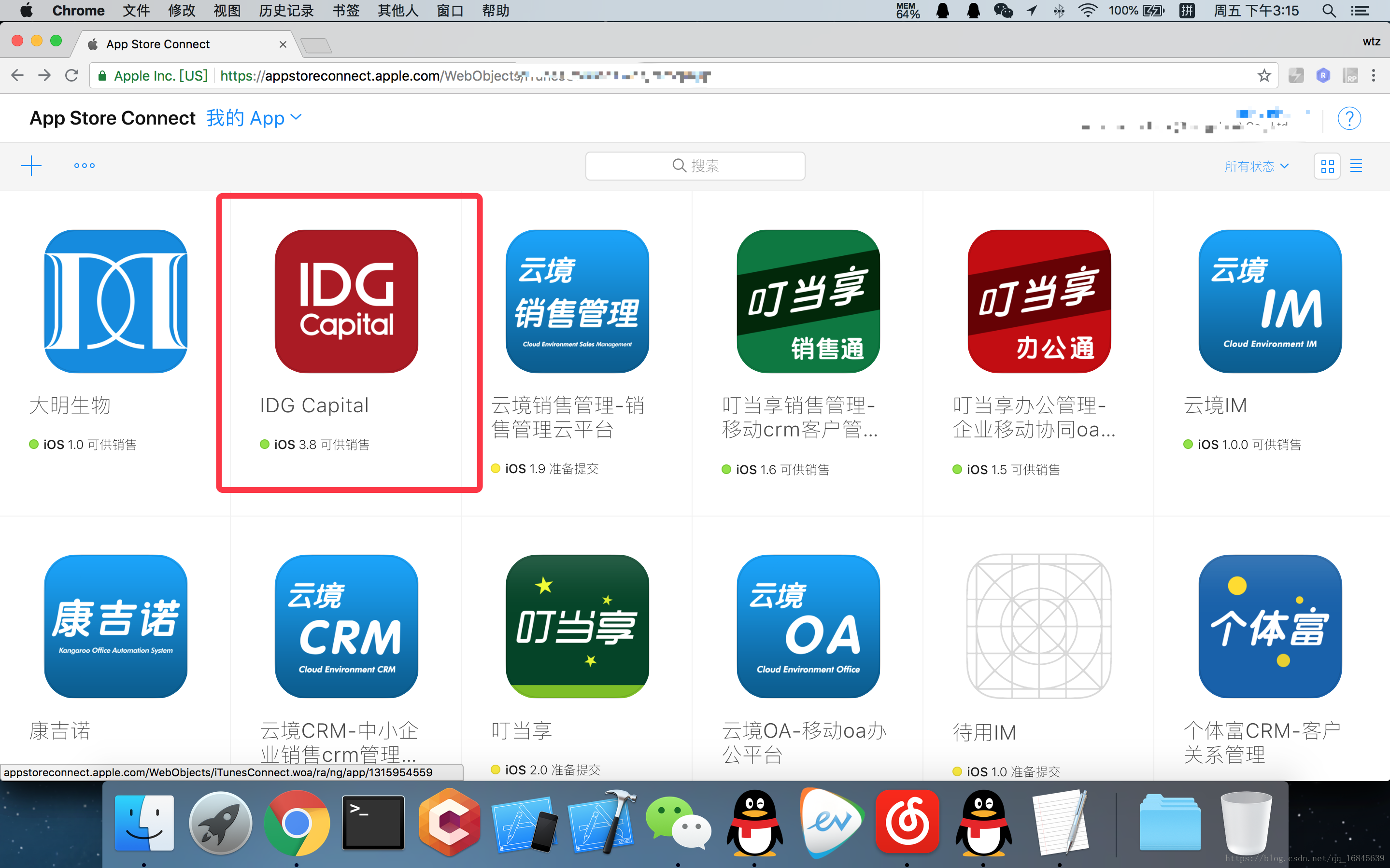Click the help question mark icon

click(1348, 118)
